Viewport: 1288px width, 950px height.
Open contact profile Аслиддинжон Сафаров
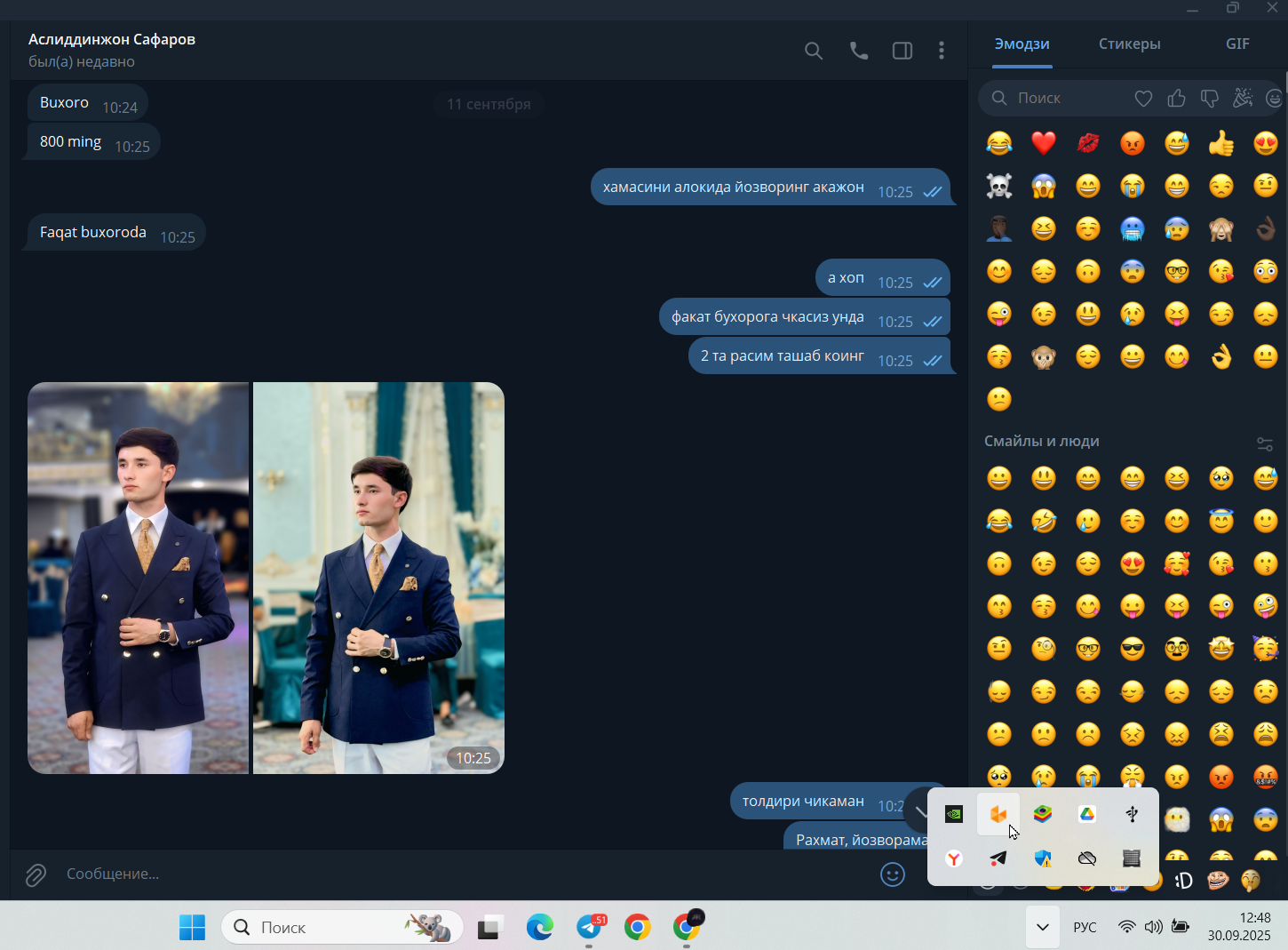[112, 39]
